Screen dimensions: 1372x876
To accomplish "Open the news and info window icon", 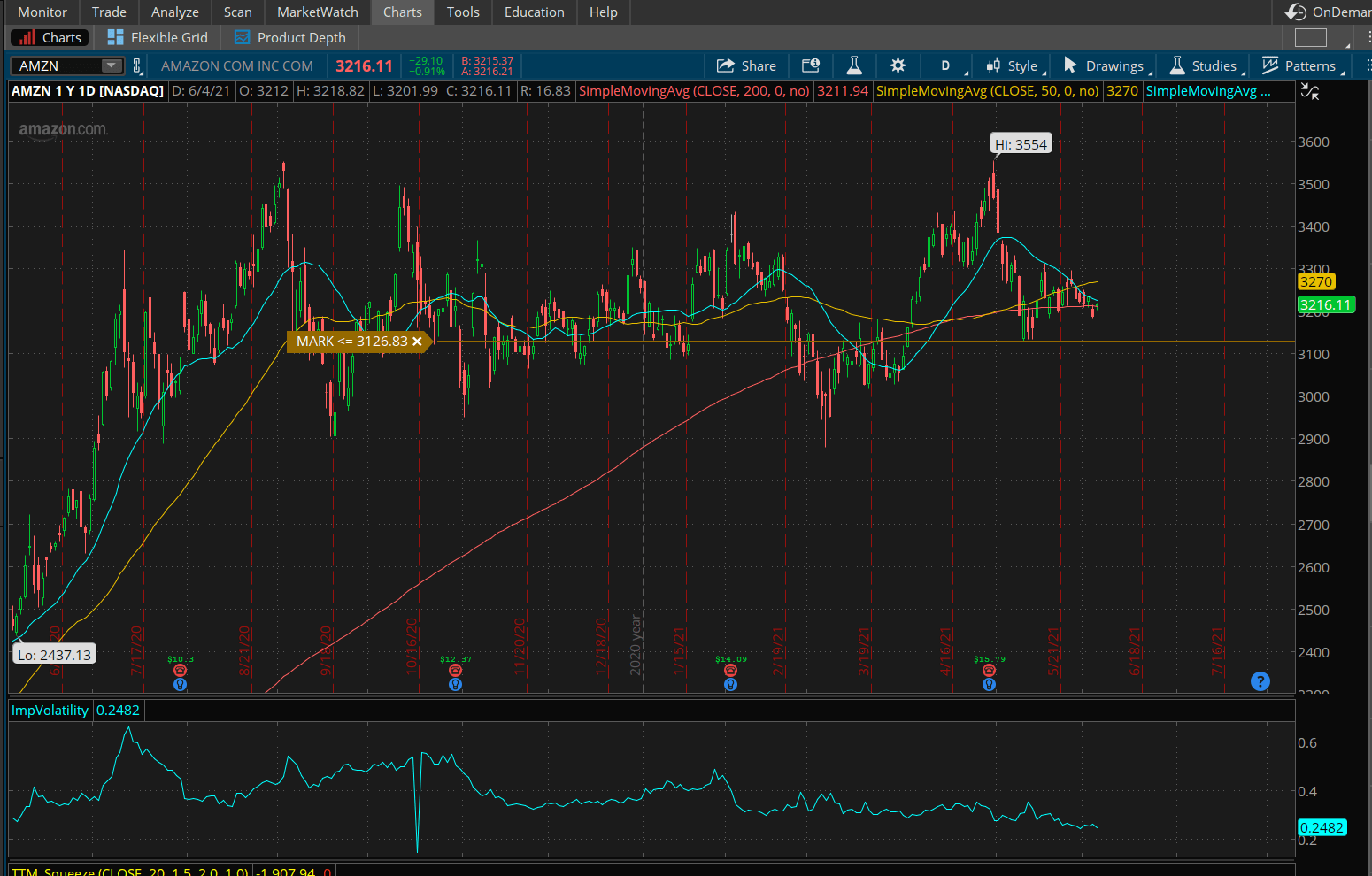I will pyautogui.click(x=811, y=65).
